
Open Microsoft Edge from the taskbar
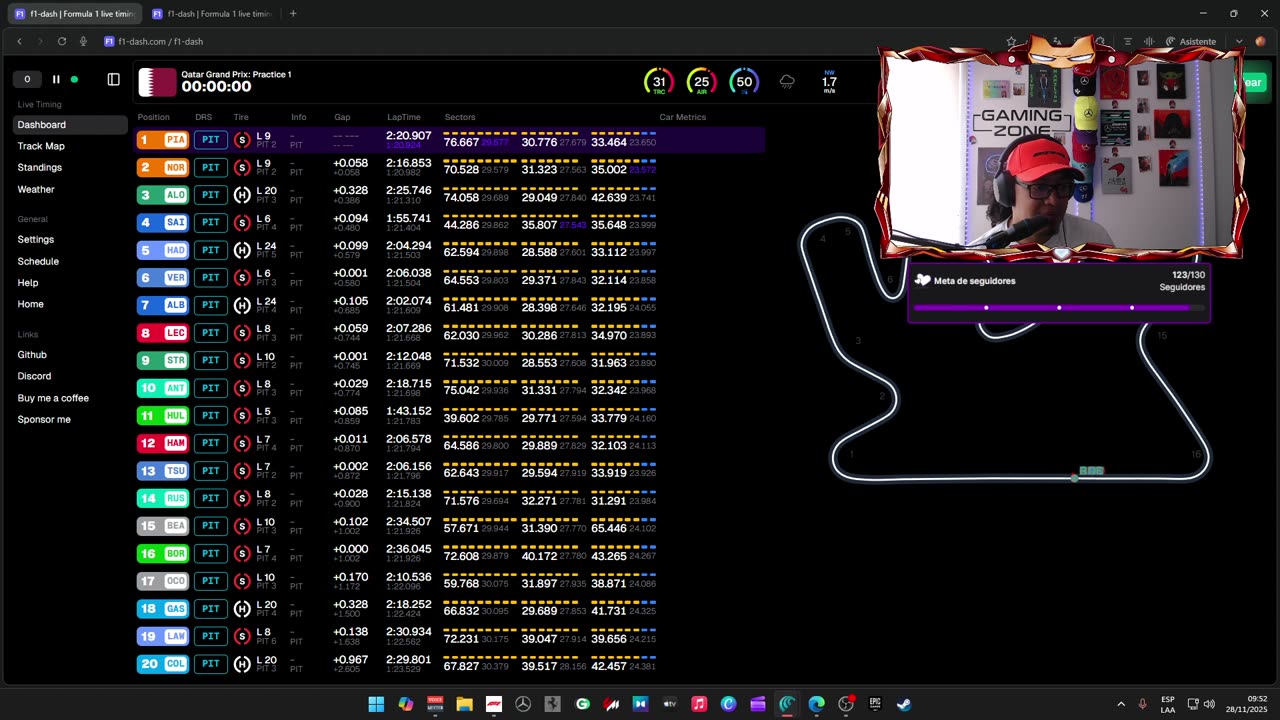816,704
